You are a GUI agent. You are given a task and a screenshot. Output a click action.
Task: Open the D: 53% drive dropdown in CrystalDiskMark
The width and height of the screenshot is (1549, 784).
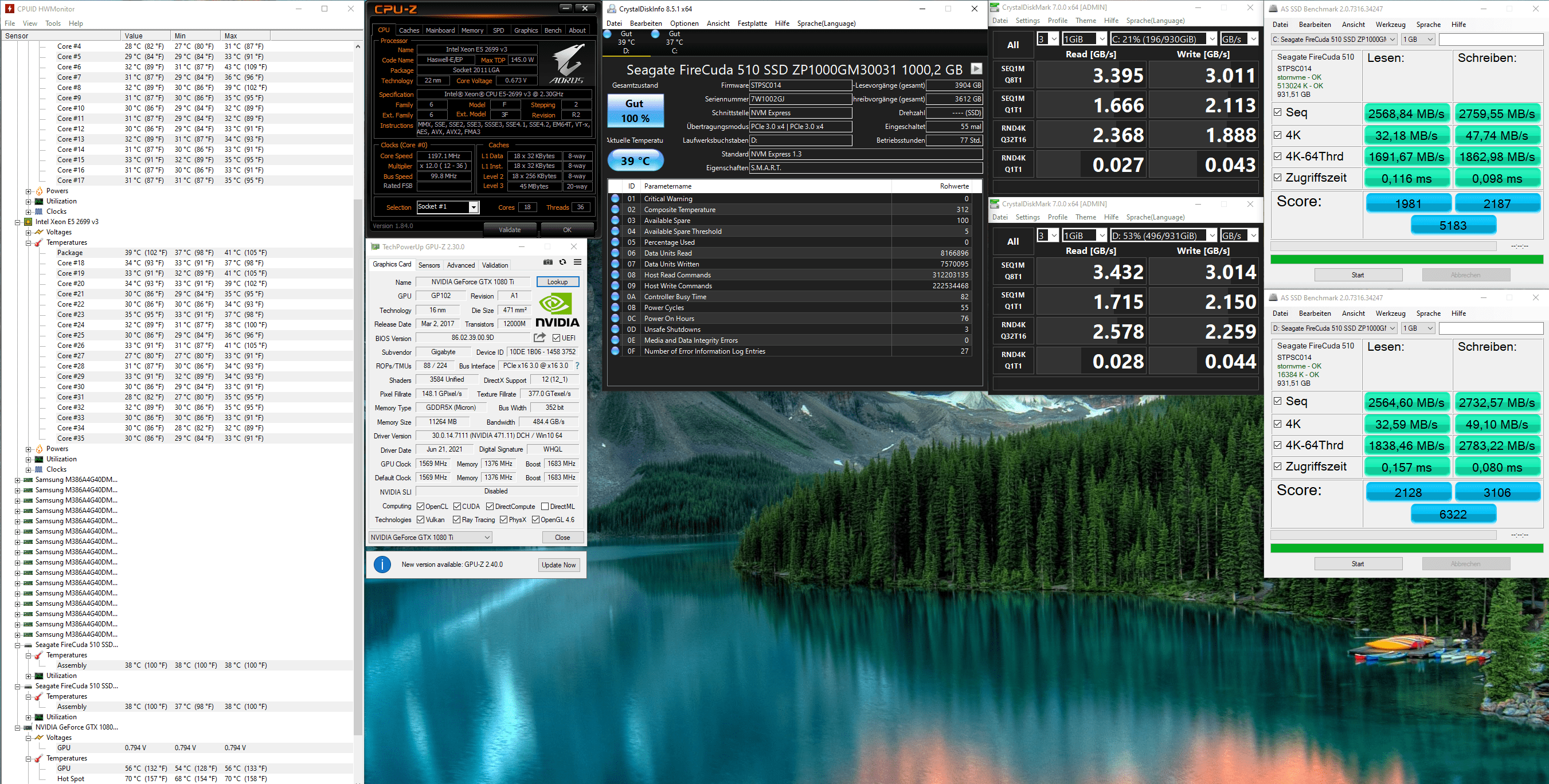coord(1163,235)
